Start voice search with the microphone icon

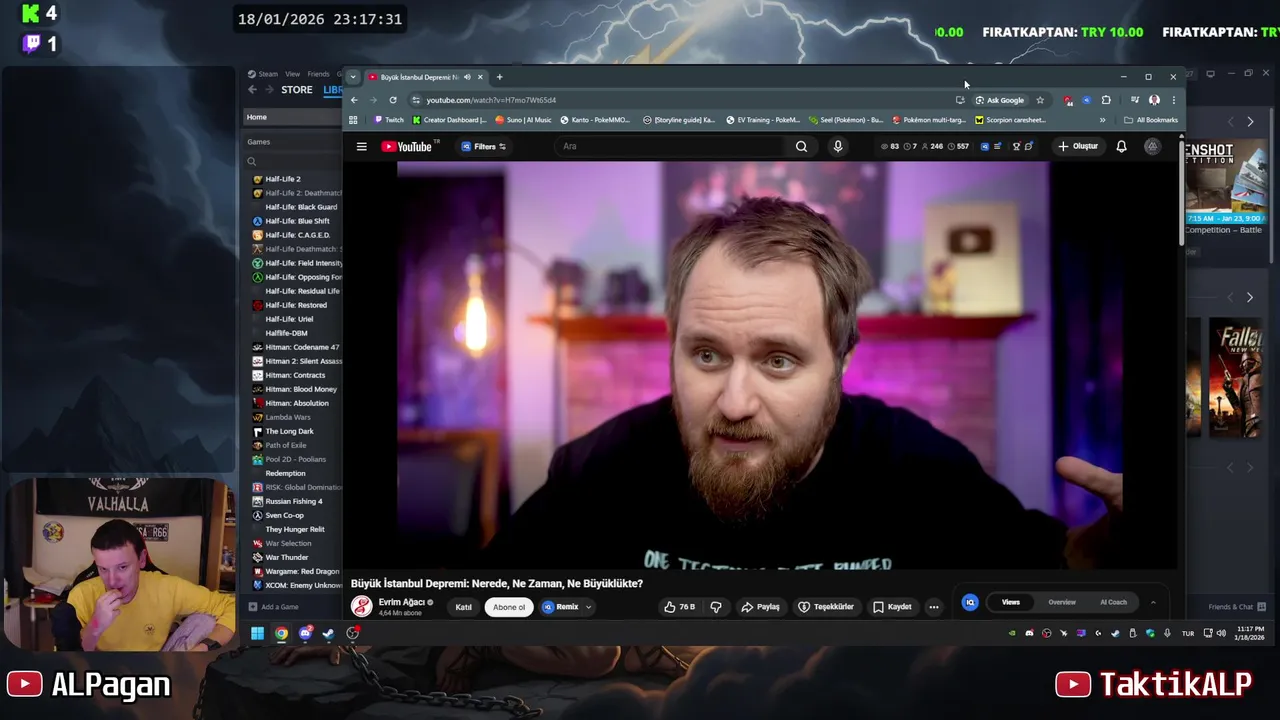(x=838, y=146)
